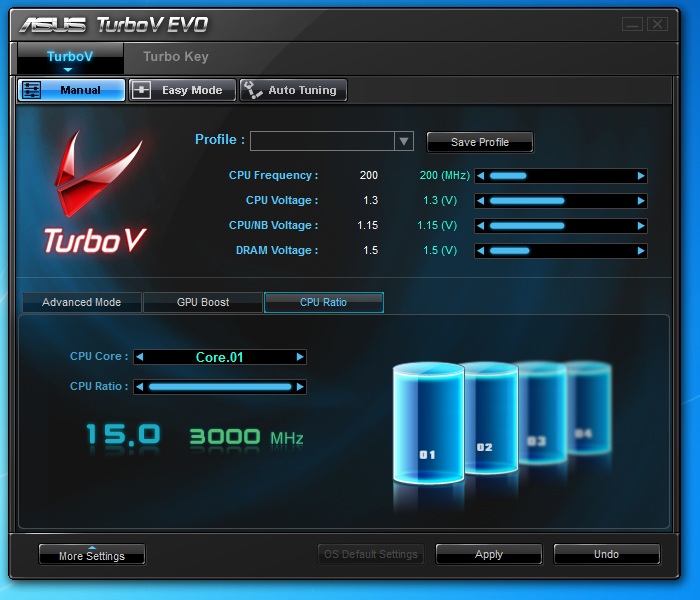This screenshot has height=600, width=700.
Task: Apply the current settings
Action: pos(489,554)
